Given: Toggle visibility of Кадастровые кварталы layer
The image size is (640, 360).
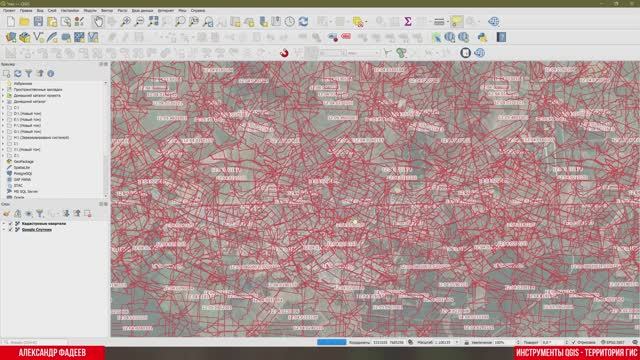Looking at the screenshot, I should pyautogui.click(x=11, y=224).
